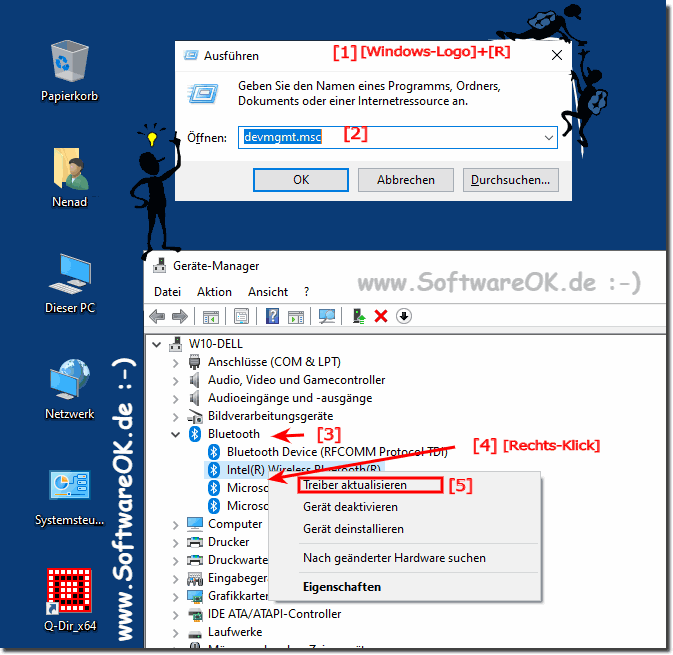Expand Audio, Video und Gamecontroller node
This screenshot has height=655, width=673.
coord(175,381)
